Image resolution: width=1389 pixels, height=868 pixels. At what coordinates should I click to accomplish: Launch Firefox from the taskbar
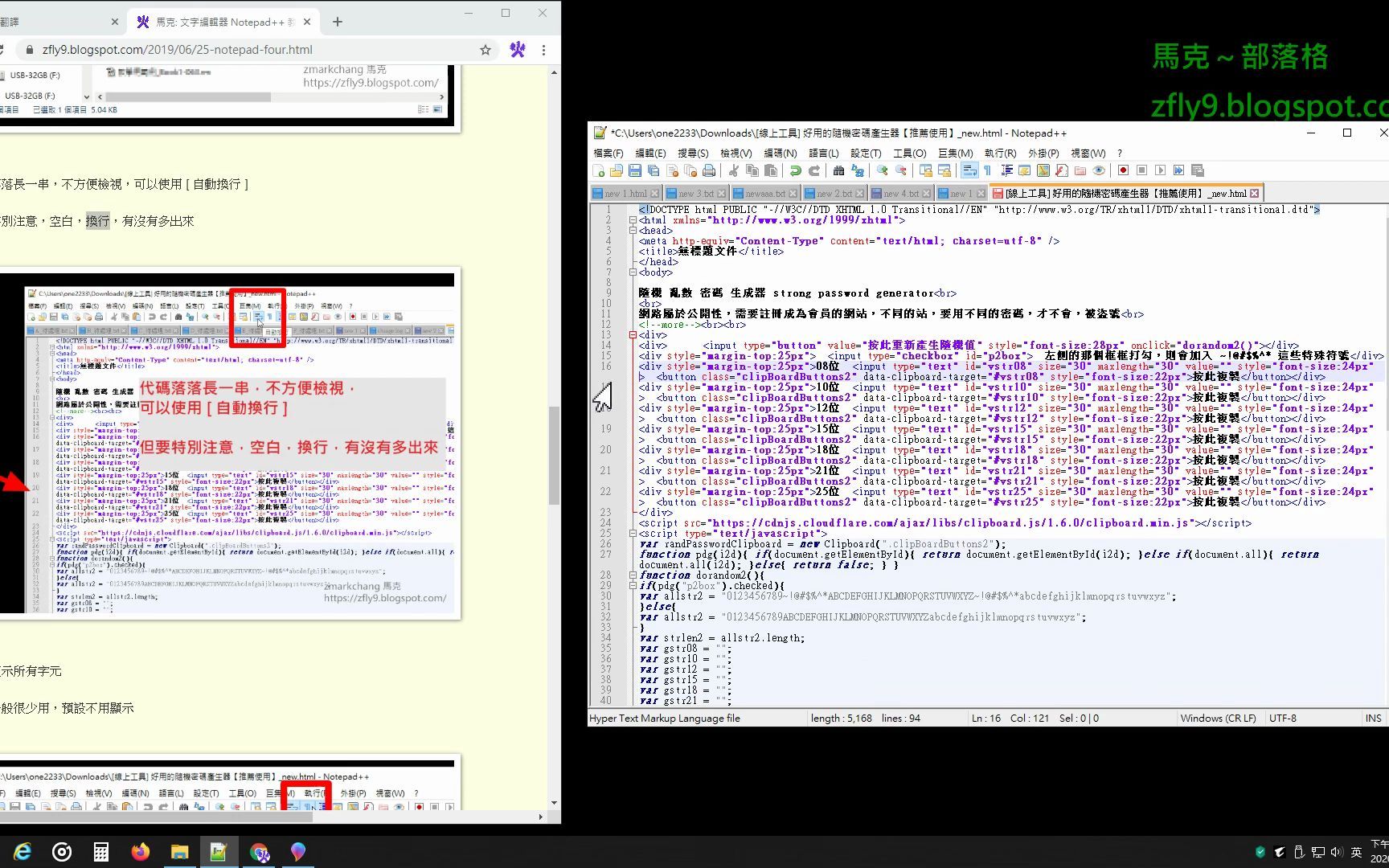click(140, 851)
